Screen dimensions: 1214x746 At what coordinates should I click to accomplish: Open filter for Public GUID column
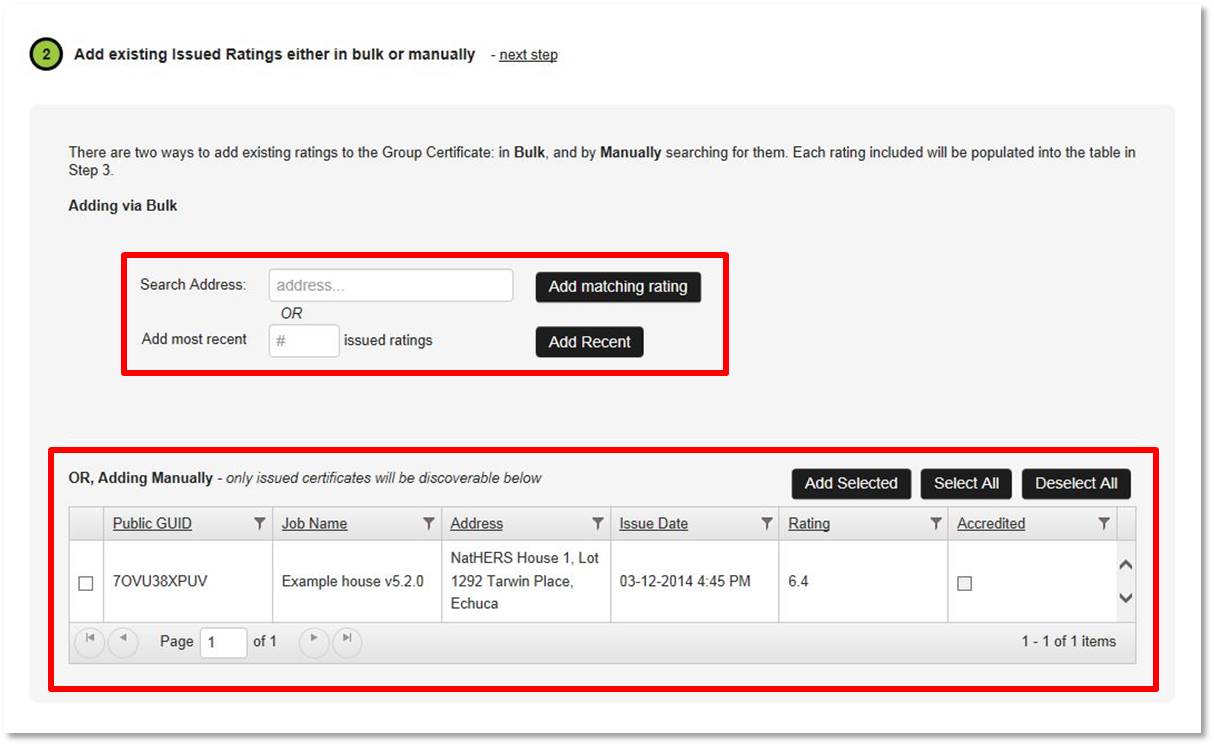point(260,524)
